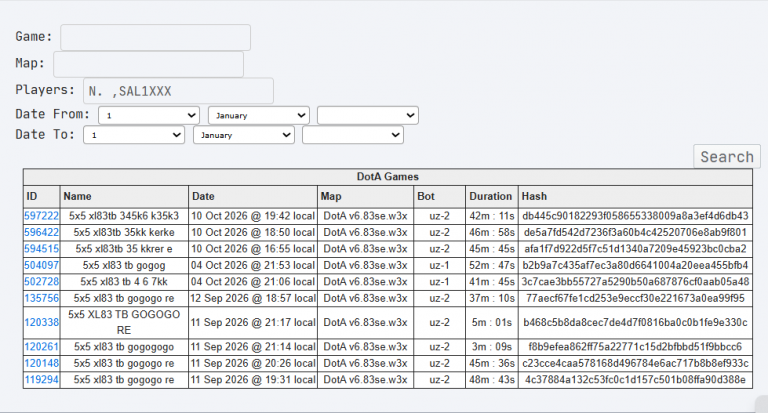
Task: Open the Date To day dropdown
Action: click(x=134, y=135)
